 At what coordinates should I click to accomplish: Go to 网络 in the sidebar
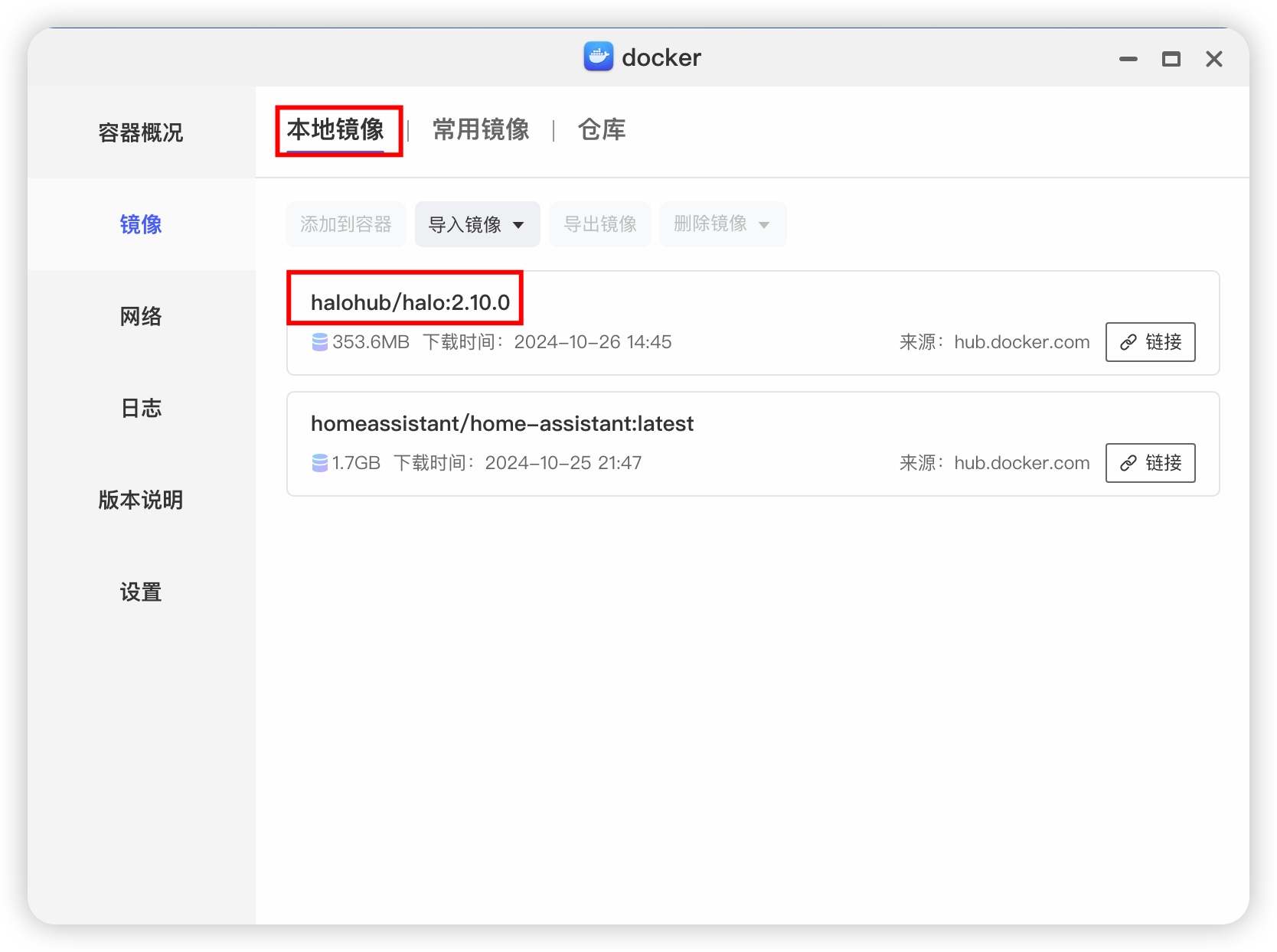142,316
